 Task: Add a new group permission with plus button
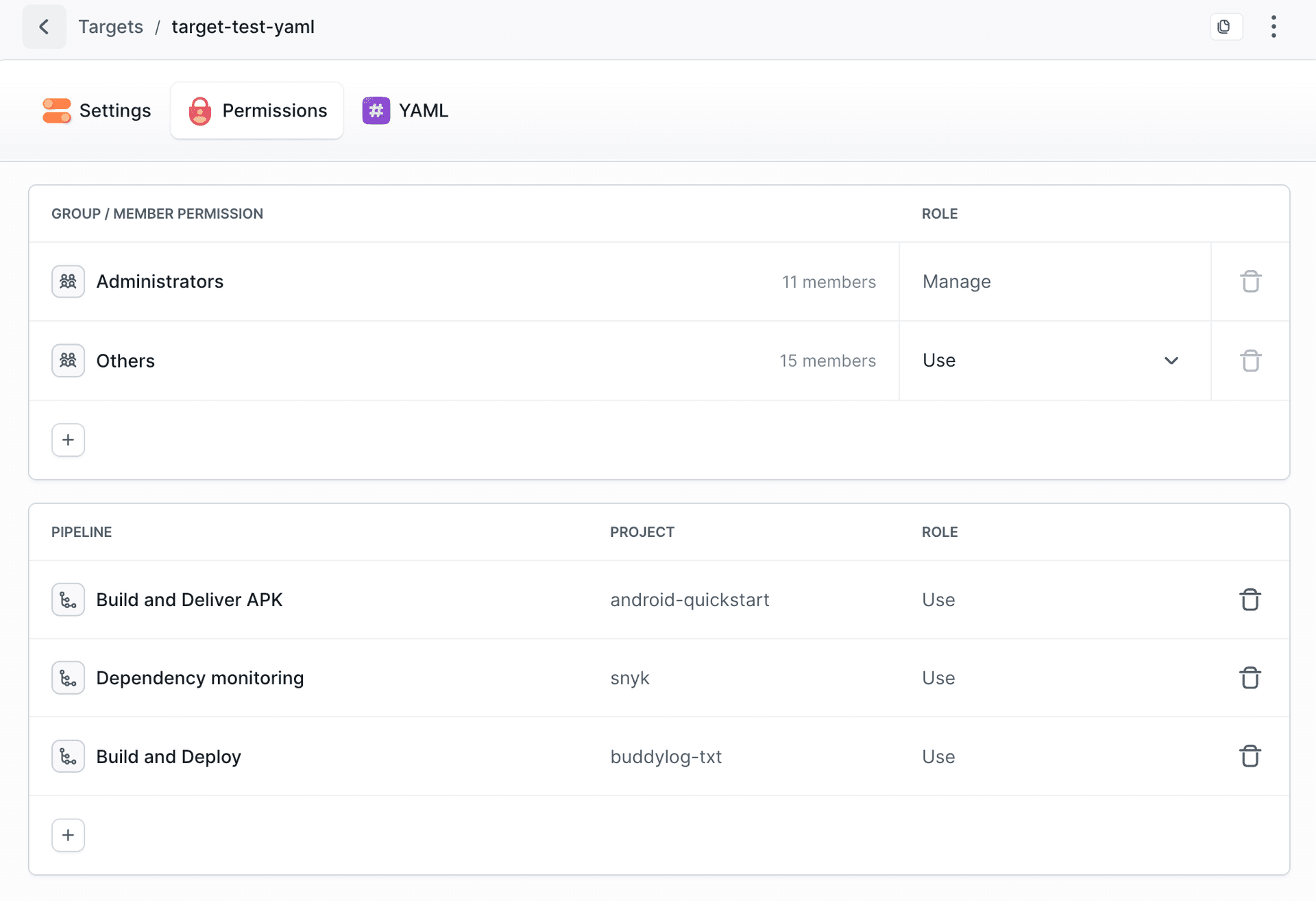(68, 440)
